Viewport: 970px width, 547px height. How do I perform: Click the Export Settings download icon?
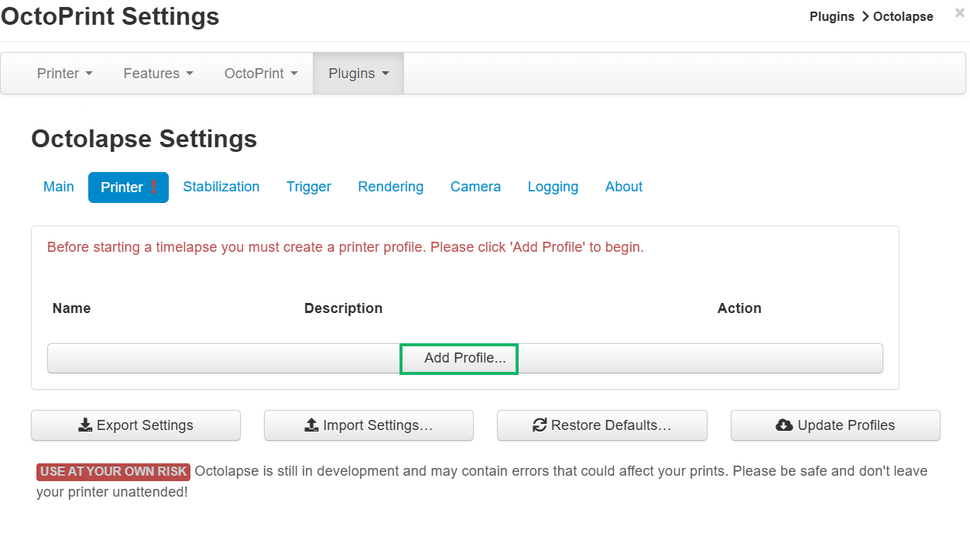[85, 425]
